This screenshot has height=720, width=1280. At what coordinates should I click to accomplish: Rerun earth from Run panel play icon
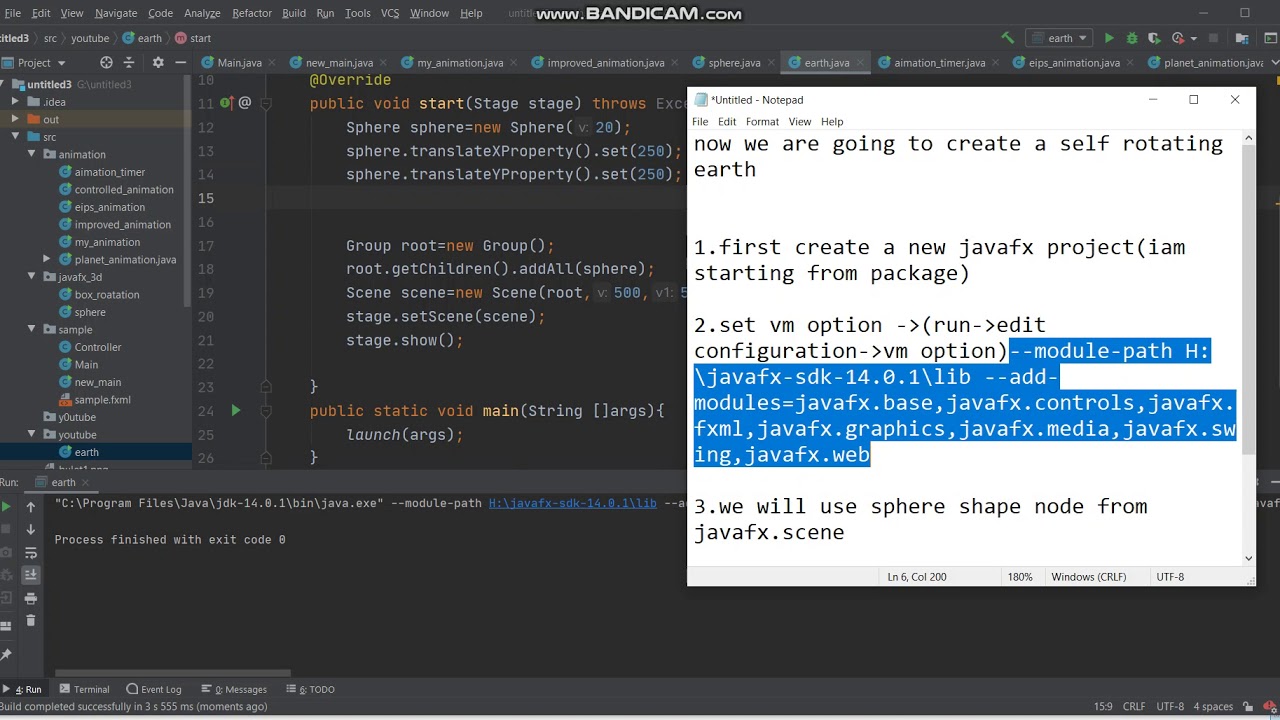tap(7, 507)
